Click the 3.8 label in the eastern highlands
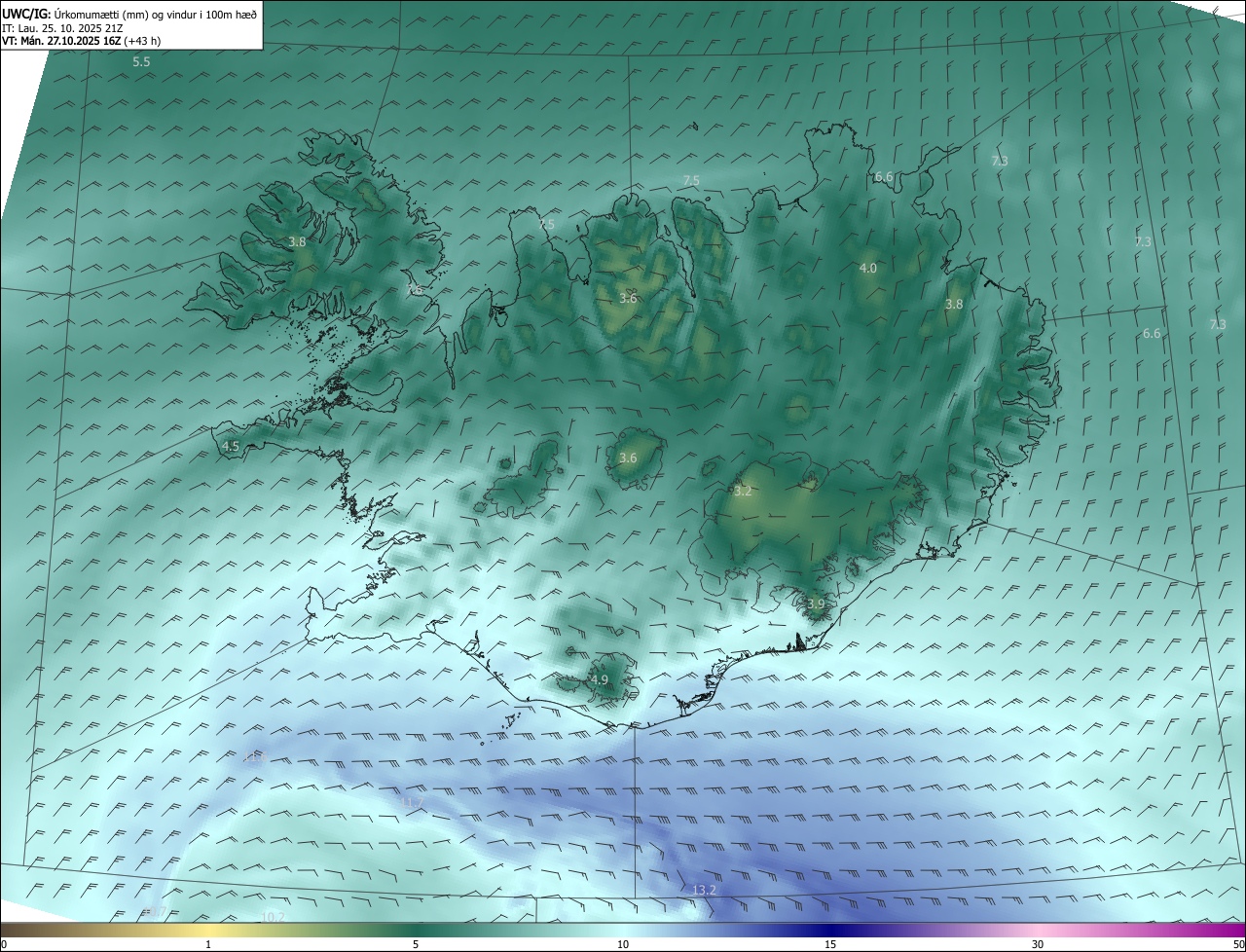Viewport: 1246px width, 952px height. click(954, 305)
